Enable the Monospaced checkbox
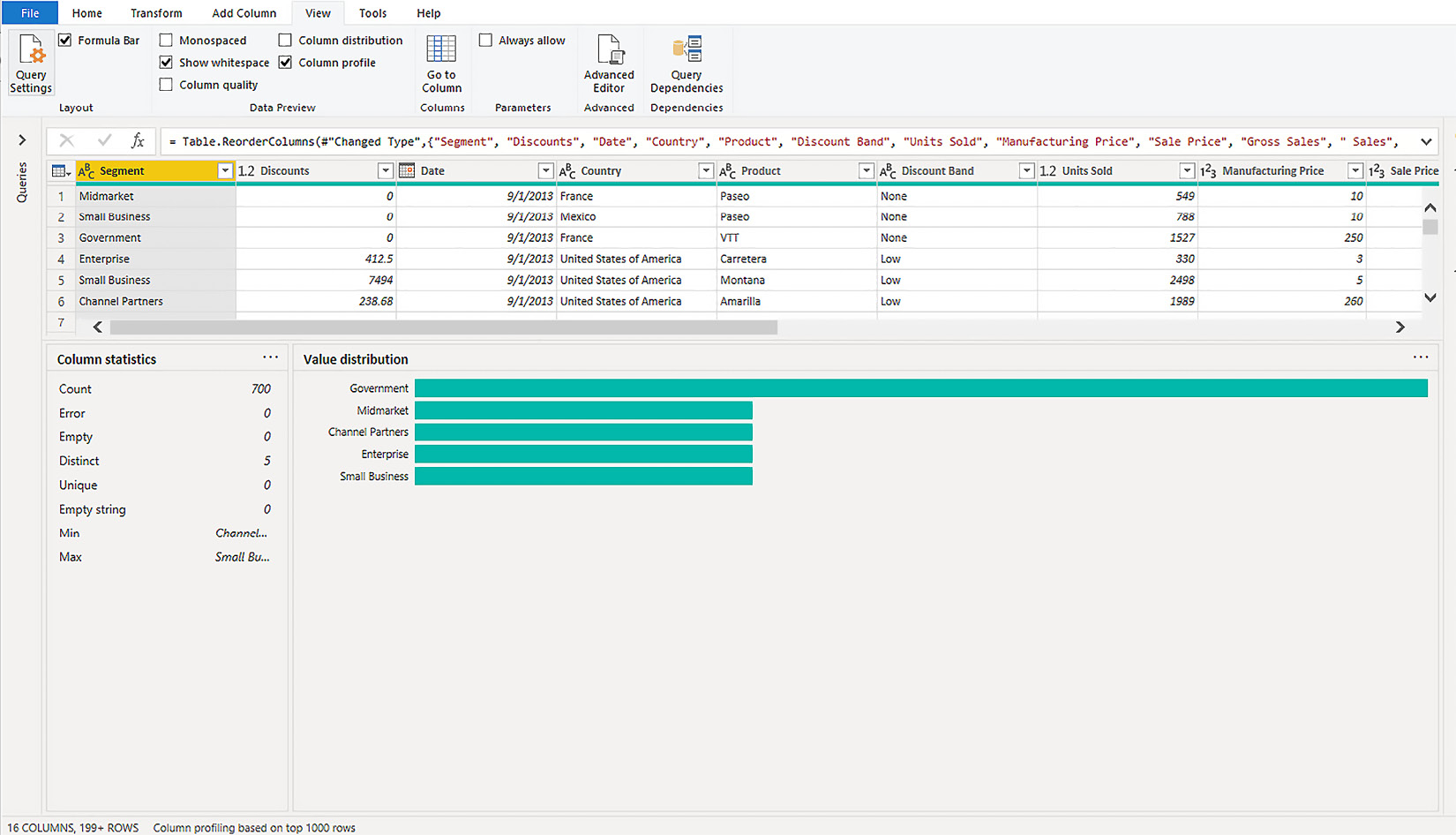This screenshot has width=1456, height=835. 166,41
